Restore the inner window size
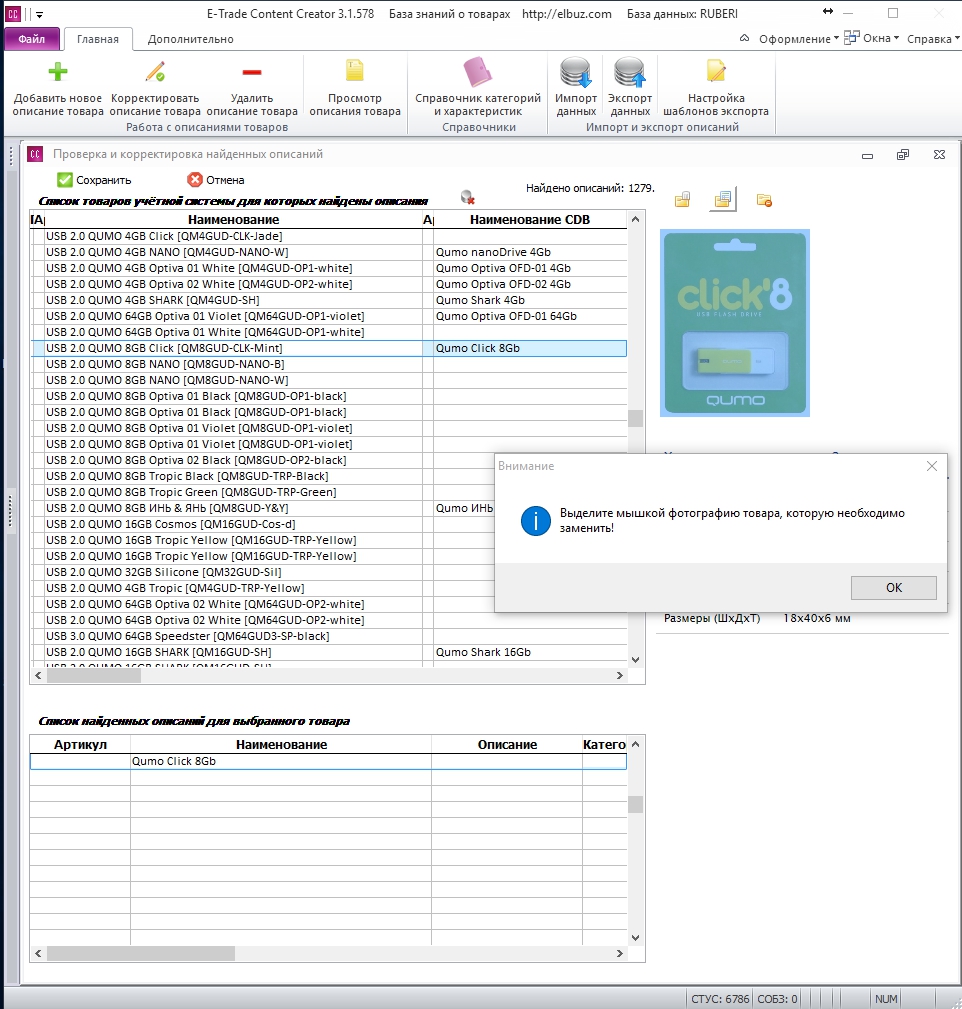This screenshot has height=1009, width=962. click(903, 154)
